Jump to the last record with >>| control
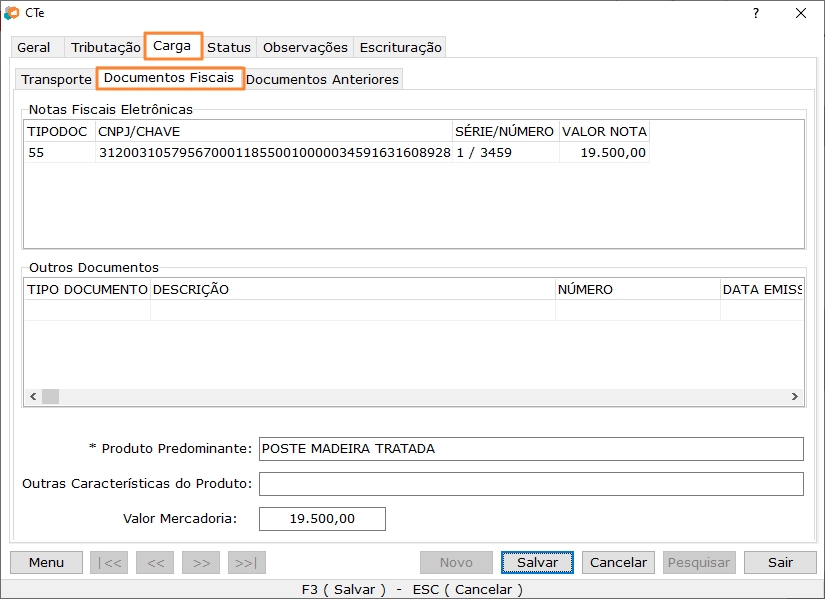The height and width of the screenshot is (599, 825). [x=246, y=562]
